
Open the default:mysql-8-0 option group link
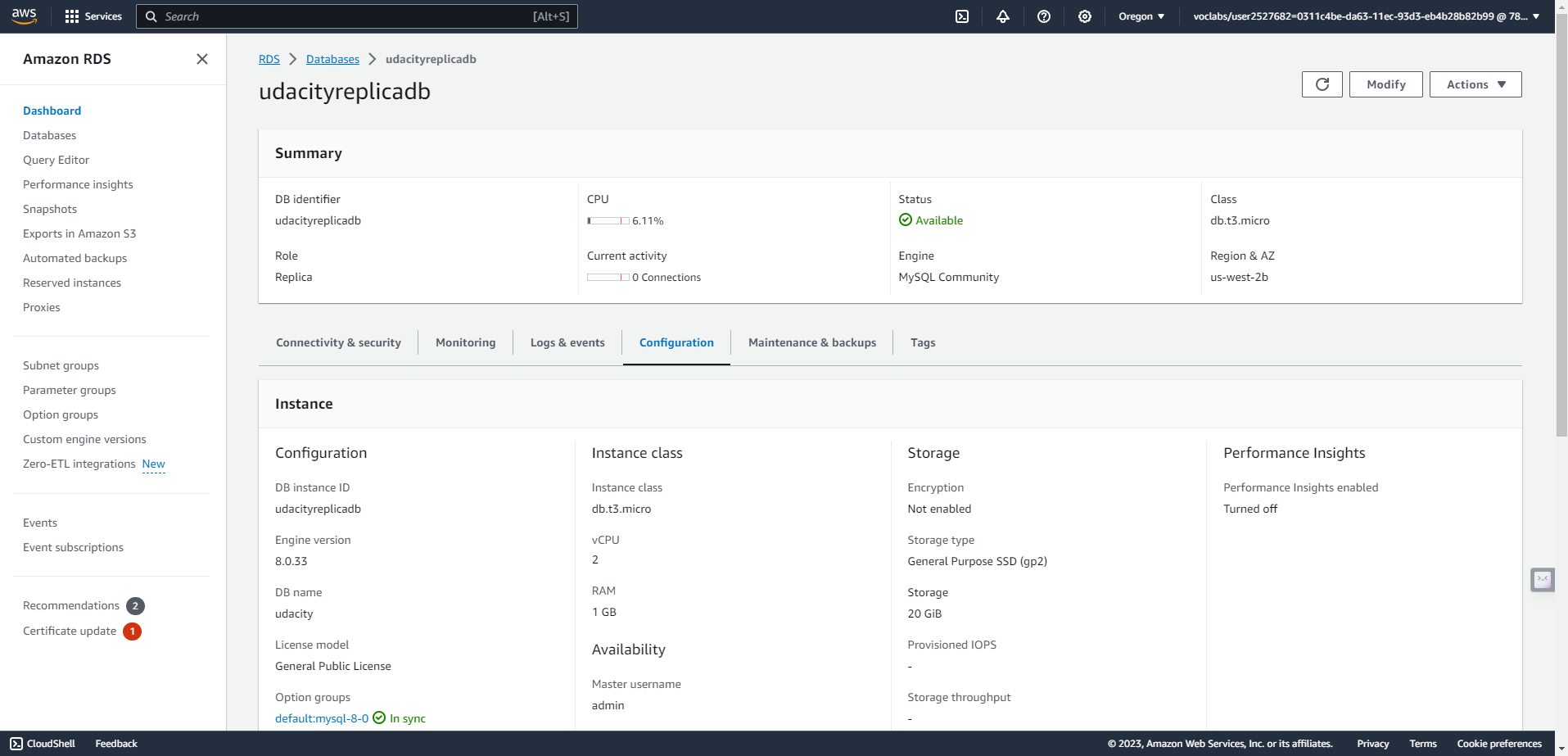322,718
